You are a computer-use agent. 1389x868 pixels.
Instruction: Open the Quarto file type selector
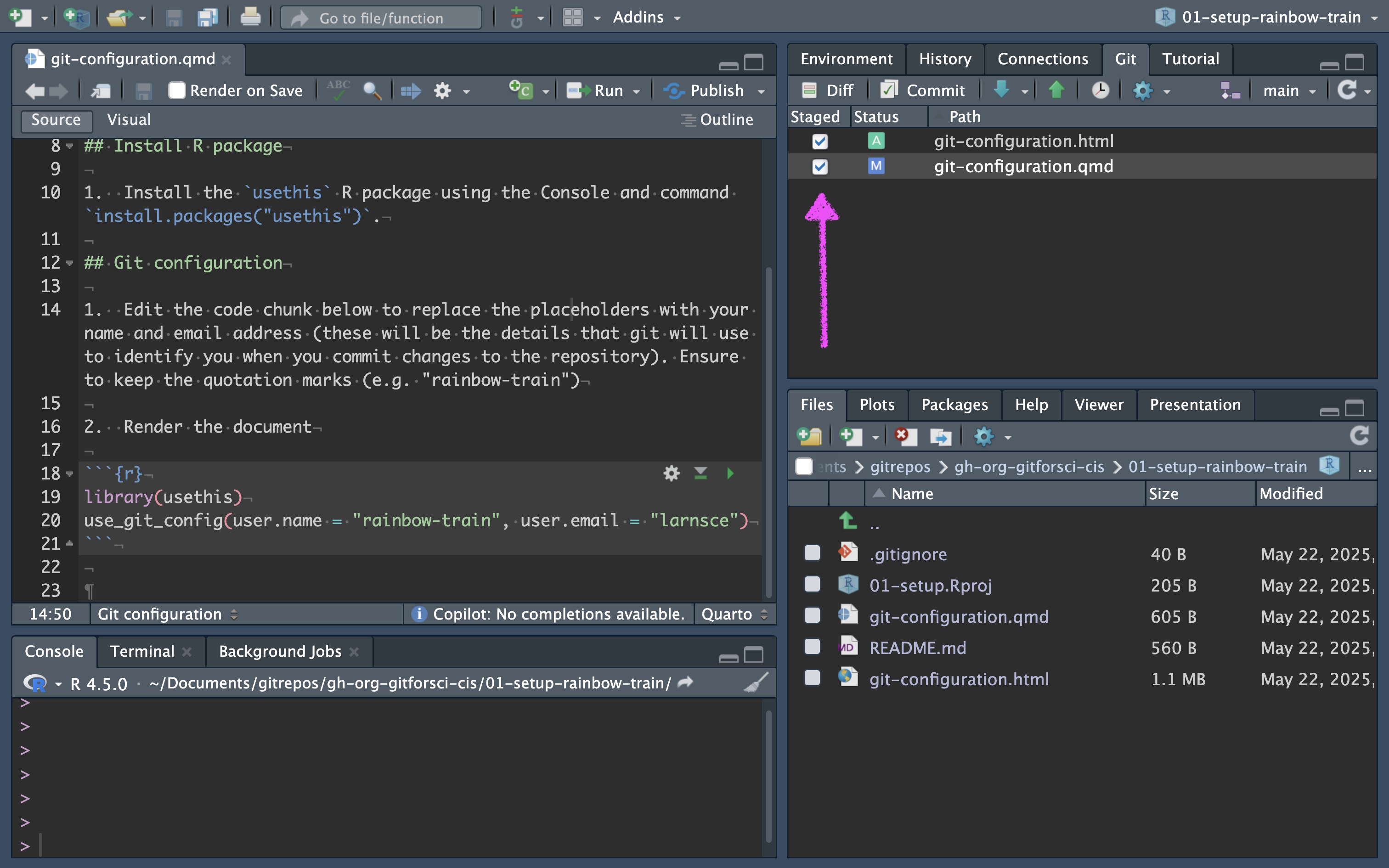(x=734, y=614)
